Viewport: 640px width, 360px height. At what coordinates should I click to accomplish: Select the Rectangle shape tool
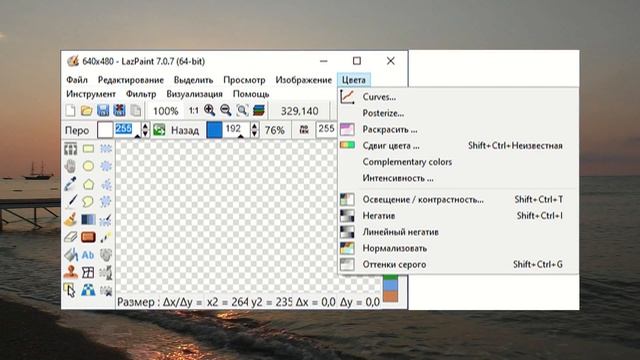pos(88,149)
